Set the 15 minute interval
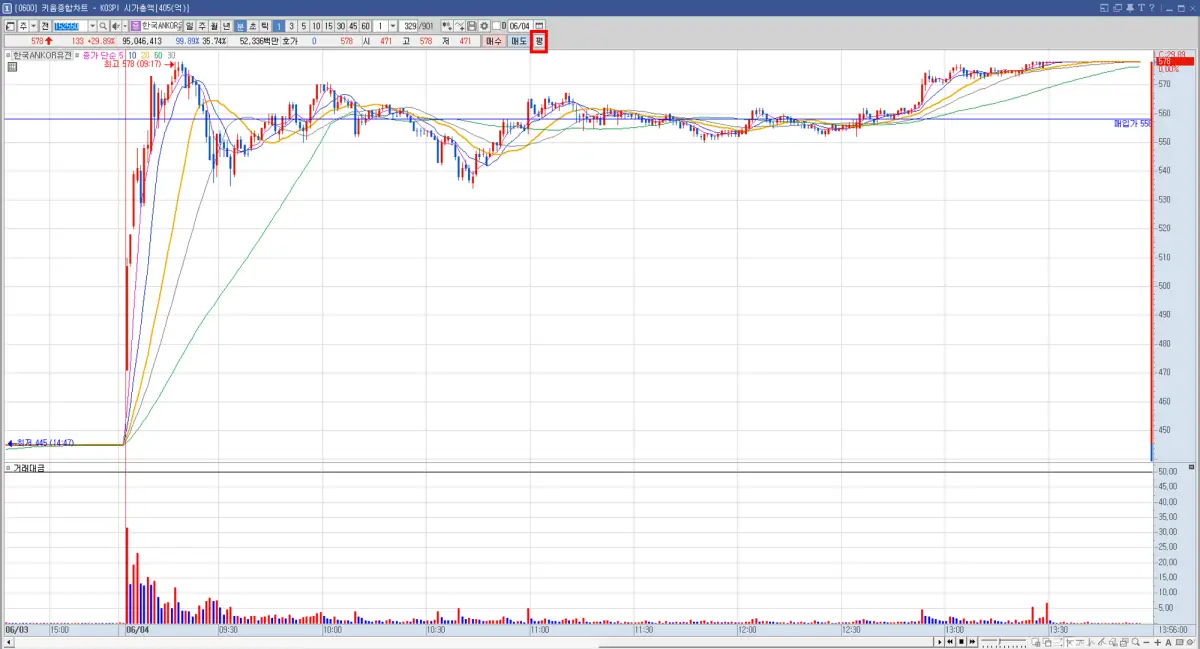Image resolution: width=1200 pixels, height=649 pixels. [328, 25]
